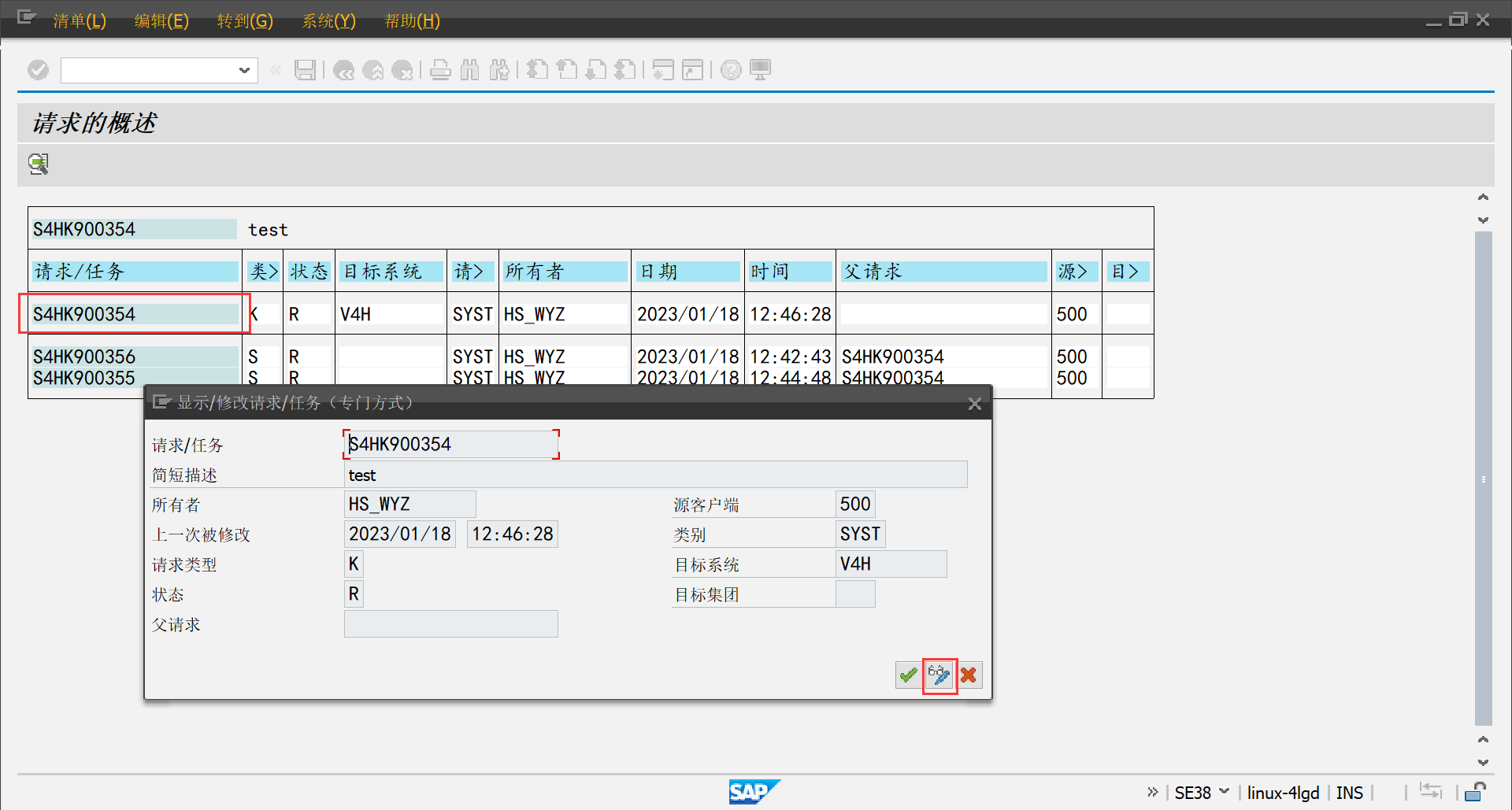Click the Exit up-arrow icon in the toolbar

tap(373, 71)
